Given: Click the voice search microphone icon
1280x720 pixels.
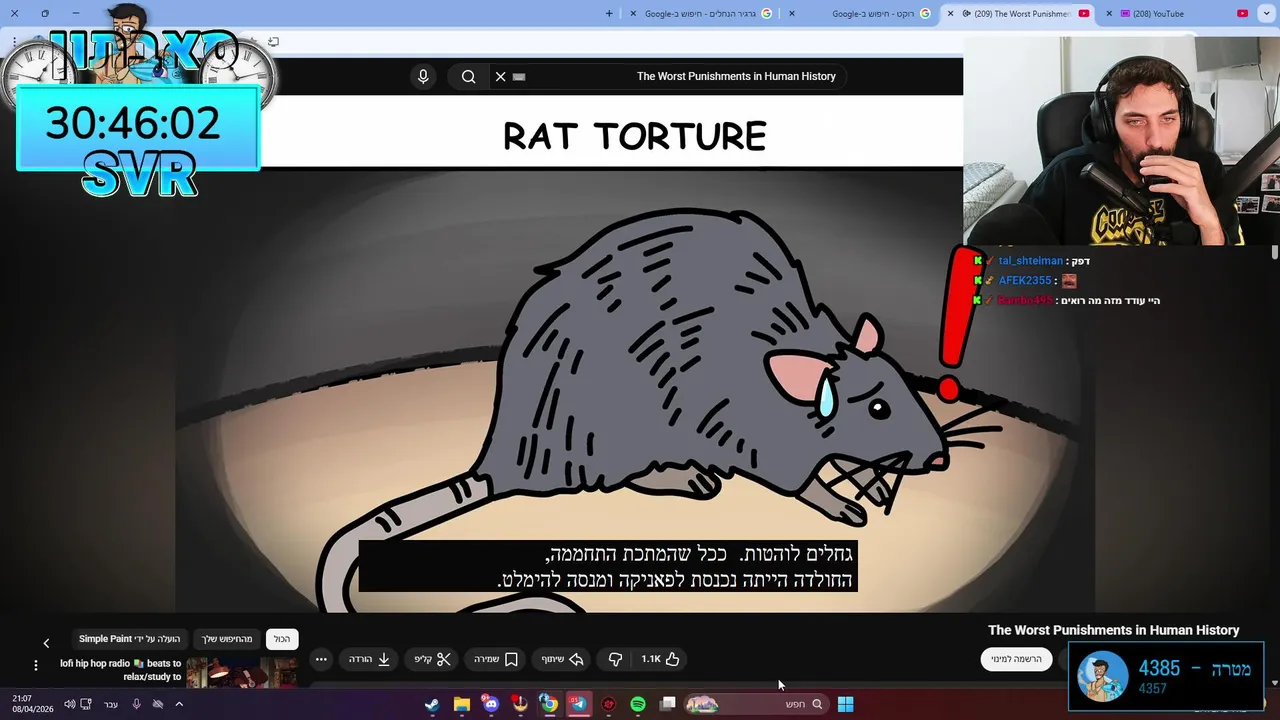Looking at the screenshot, I should (423, 76).
